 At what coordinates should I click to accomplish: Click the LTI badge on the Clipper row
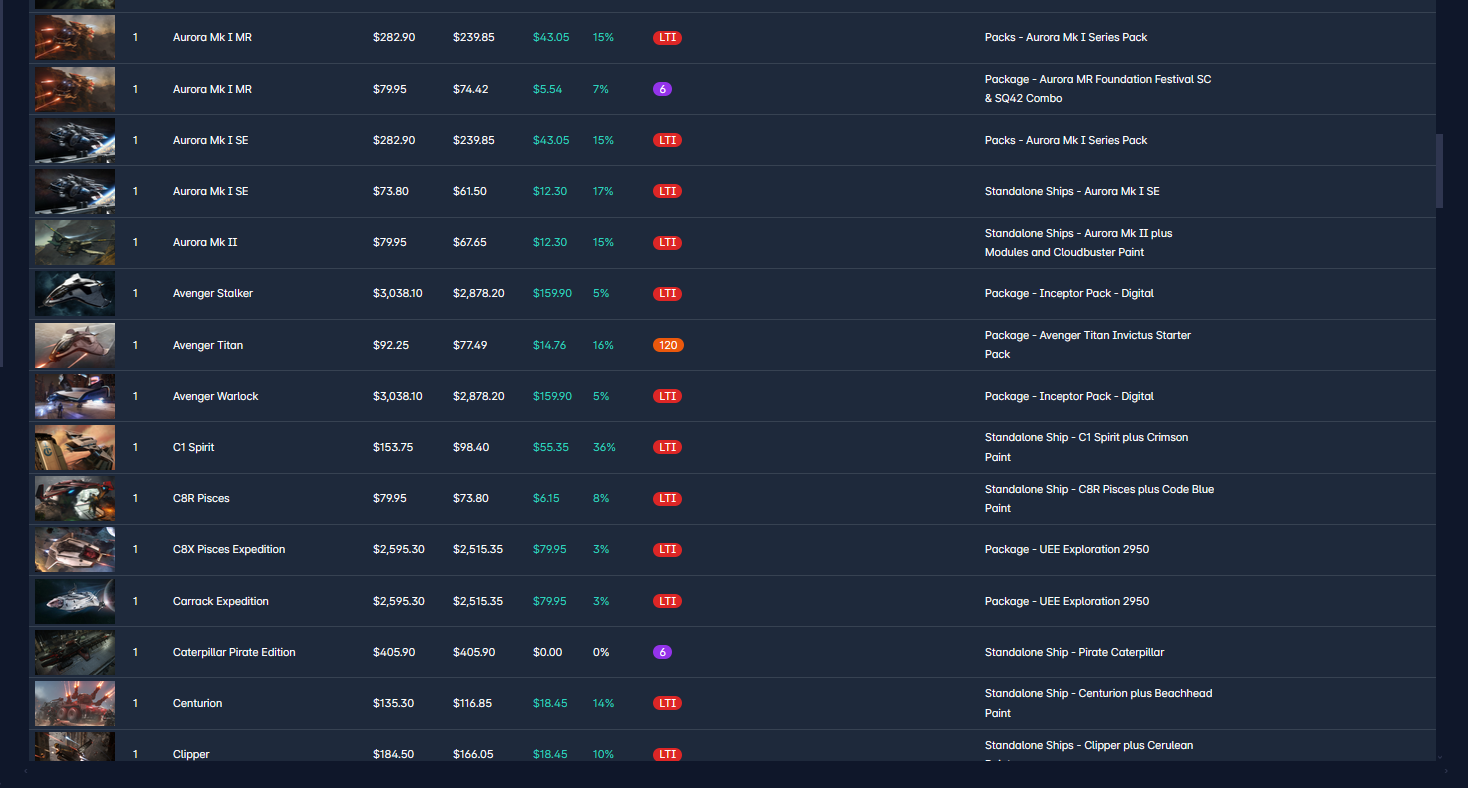coord(667,754)
